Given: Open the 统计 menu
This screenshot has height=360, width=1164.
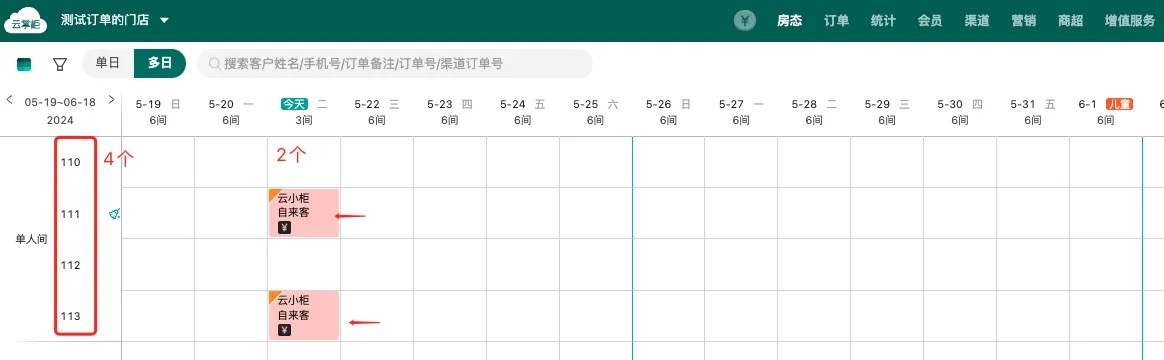Looking at the screenshot, I should coord(883,21).
